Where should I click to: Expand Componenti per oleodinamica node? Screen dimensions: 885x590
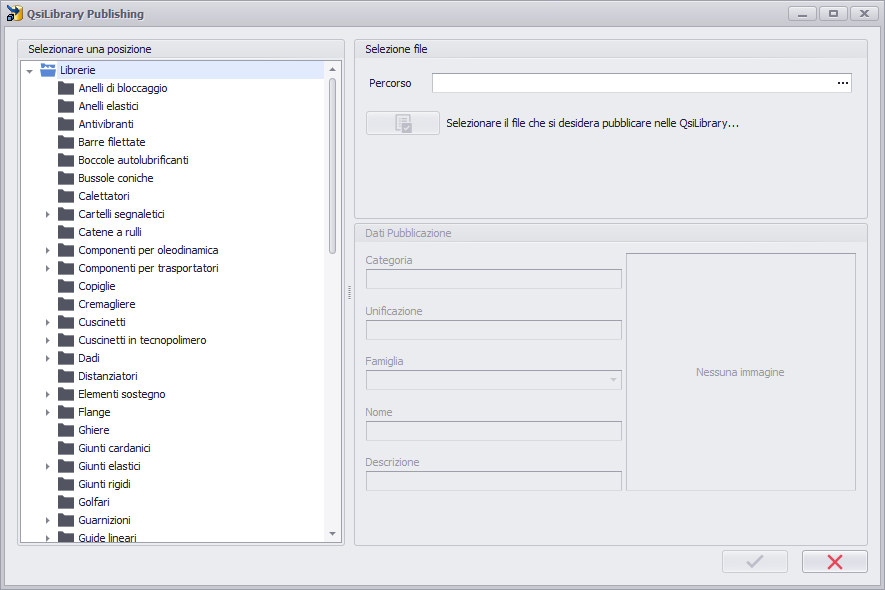pos(47,251)
